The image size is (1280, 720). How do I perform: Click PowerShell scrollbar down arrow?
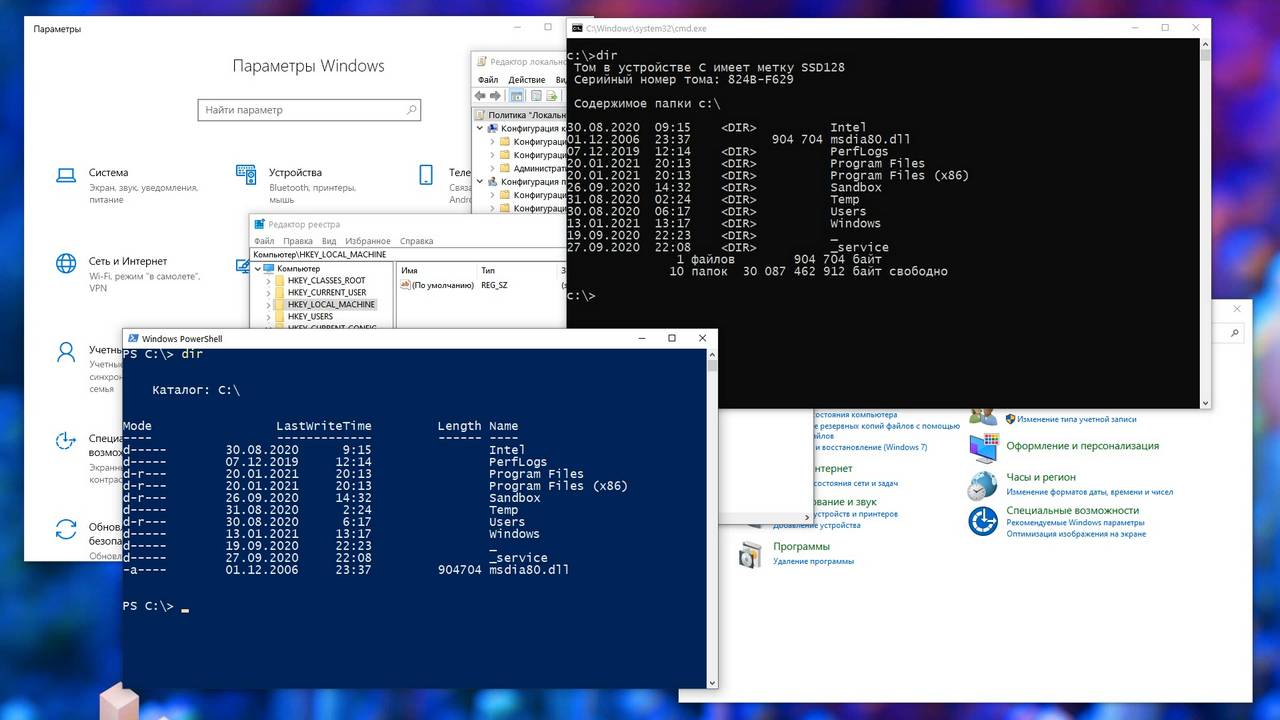click(x=712, y=683)
